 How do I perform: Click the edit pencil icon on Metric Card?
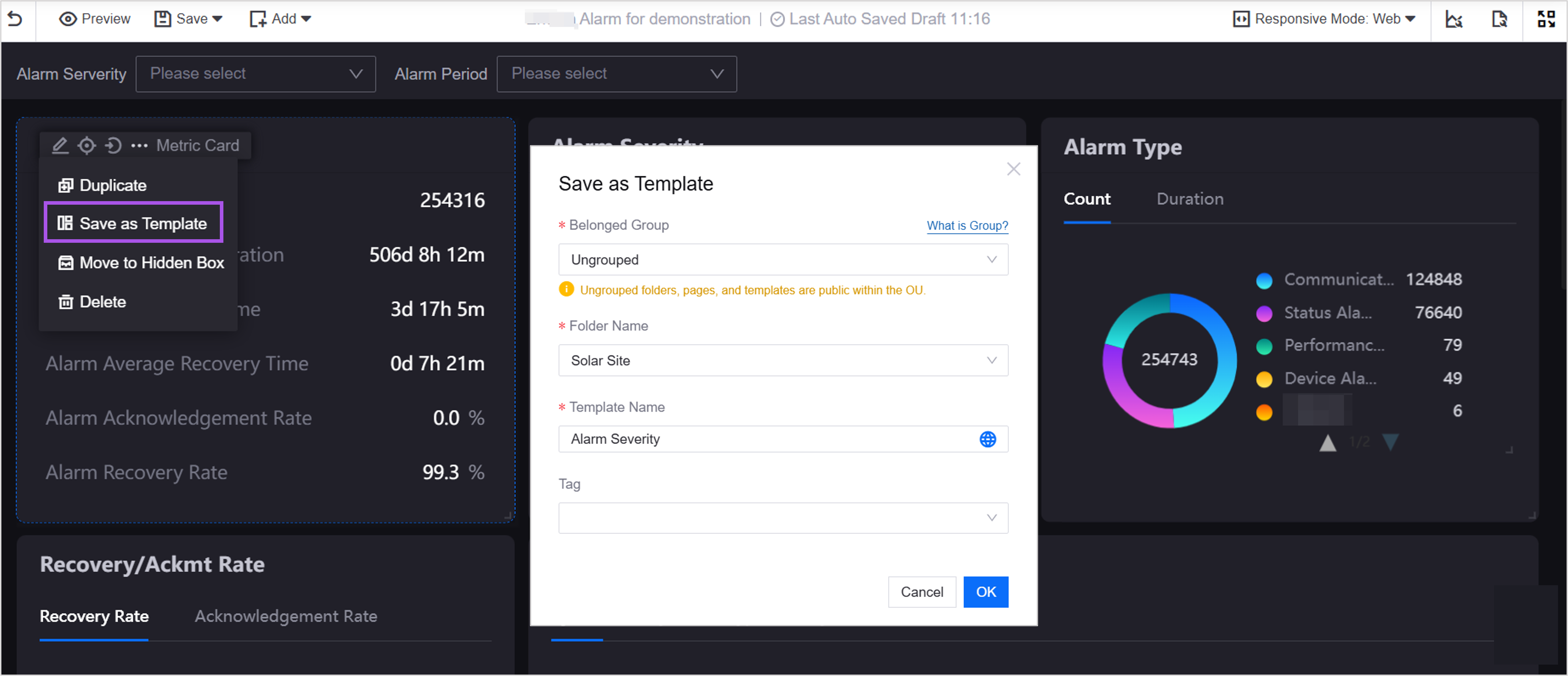(60, 146)
